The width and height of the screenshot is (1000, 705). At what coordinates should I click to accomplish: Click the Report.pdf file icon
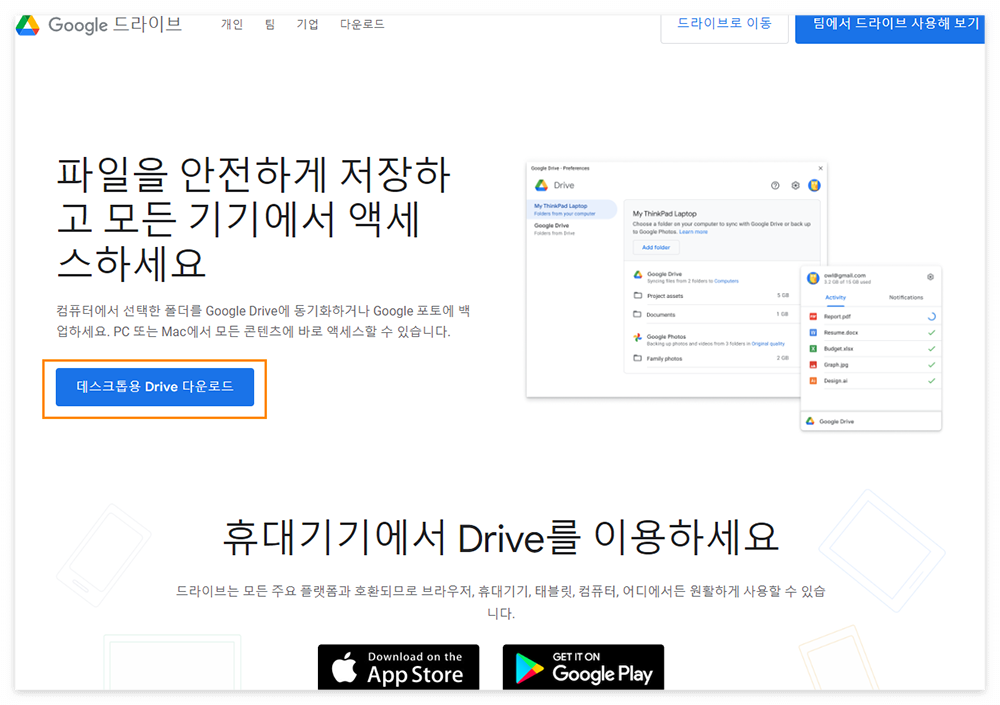click(813, 316)
